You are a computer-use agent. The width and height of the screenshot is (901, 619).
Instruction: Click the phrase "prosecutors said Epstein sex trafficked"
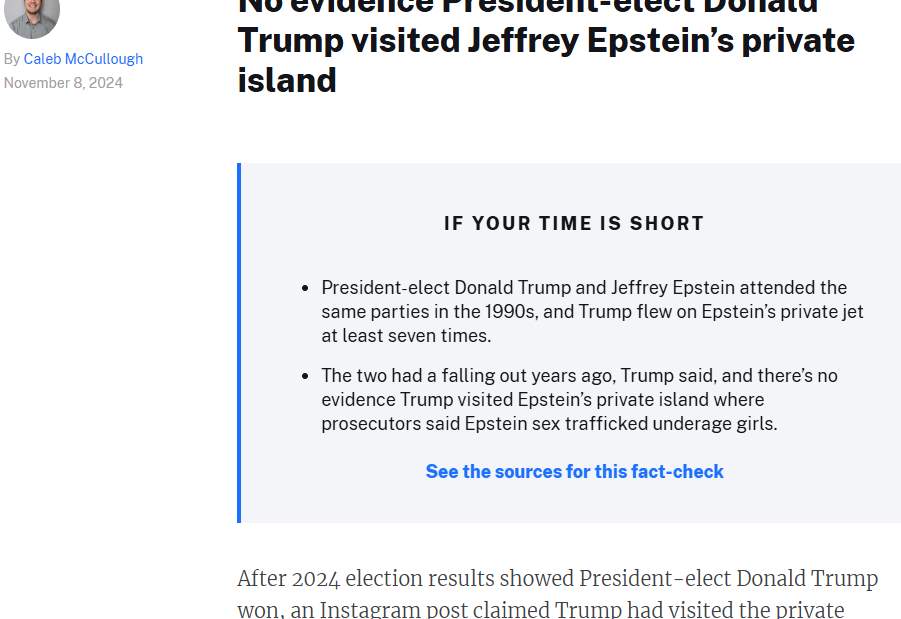pos(480,424)
